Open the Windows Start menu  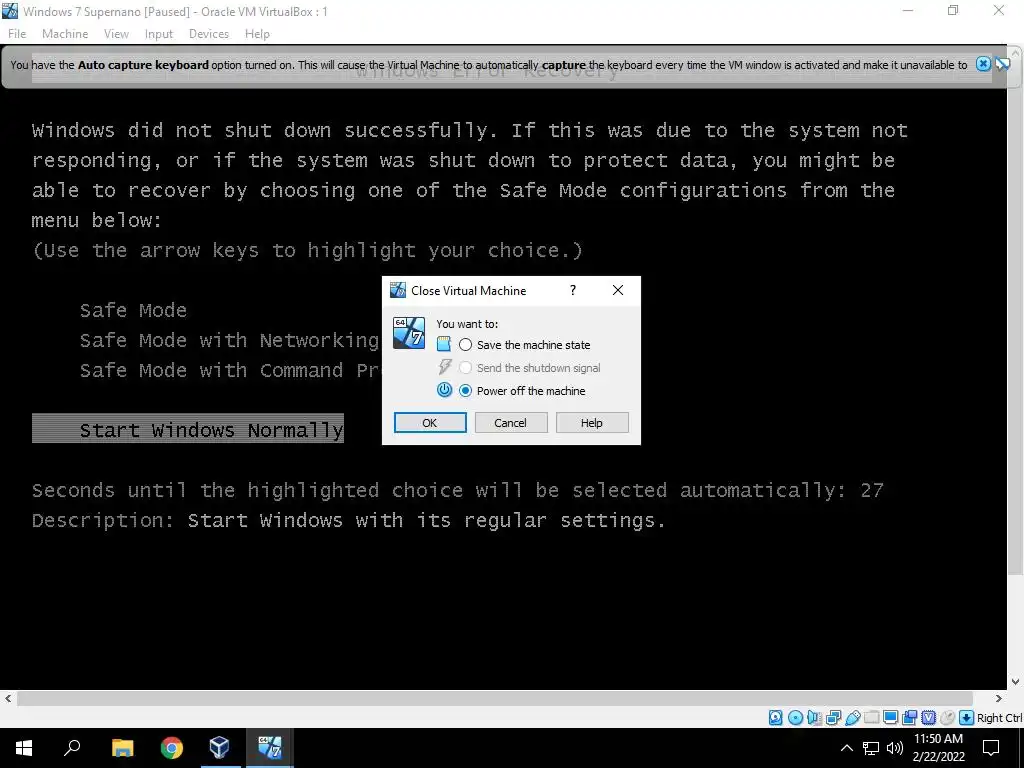[24, 748]
